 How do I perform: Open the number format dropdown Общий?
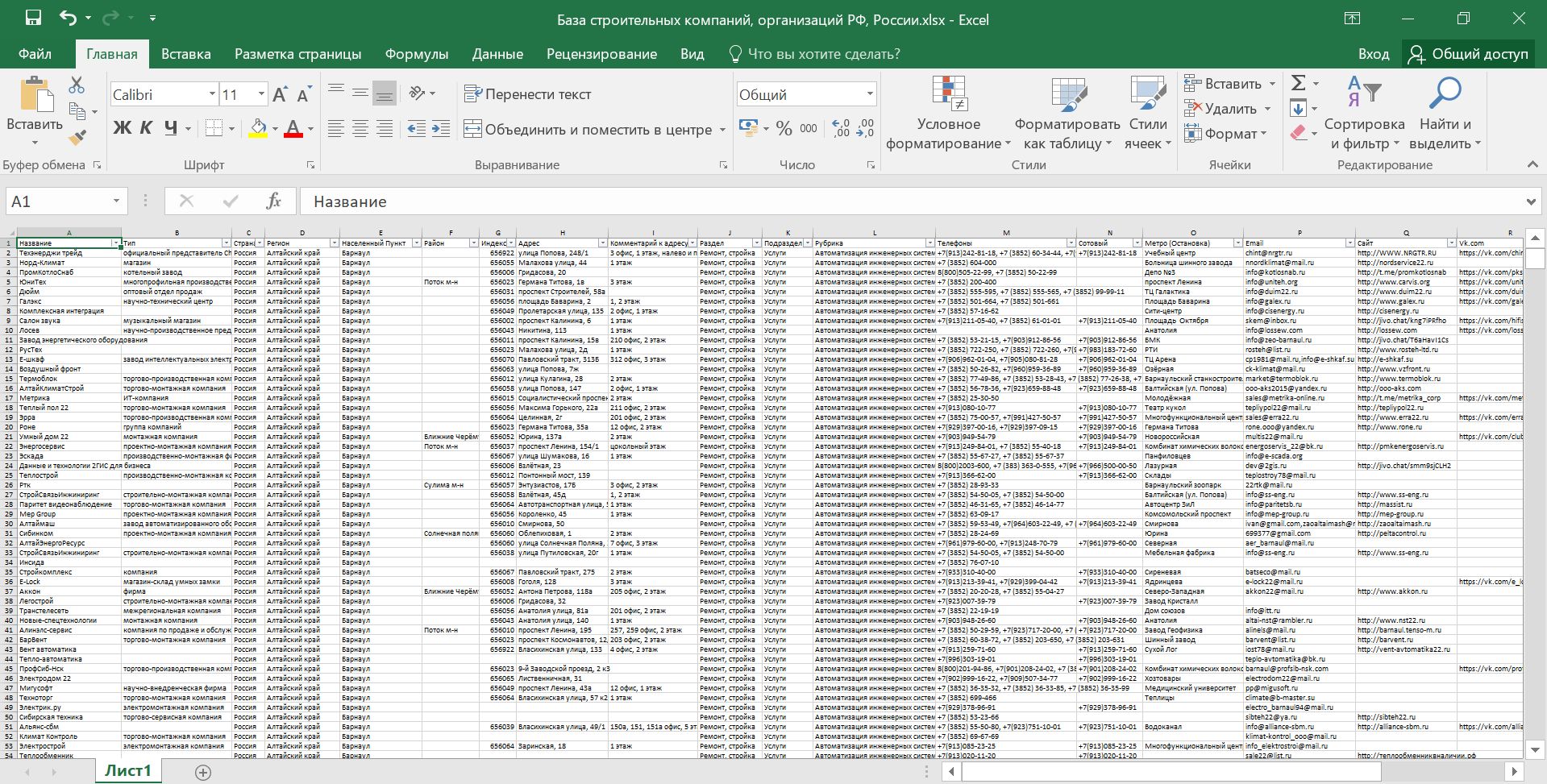coord(870,94)
